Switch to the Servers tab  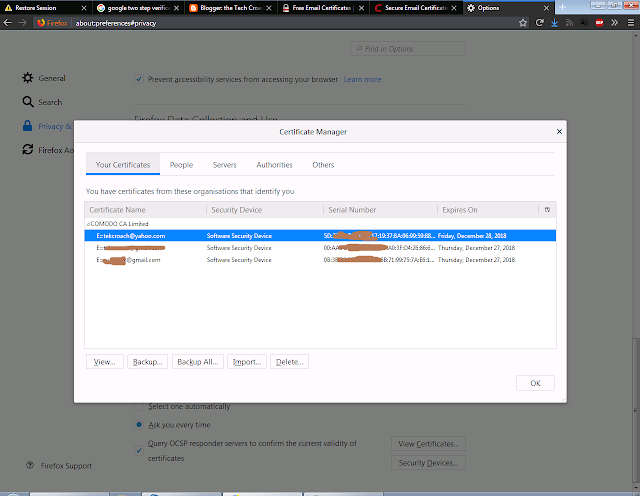tap(224, 165)
